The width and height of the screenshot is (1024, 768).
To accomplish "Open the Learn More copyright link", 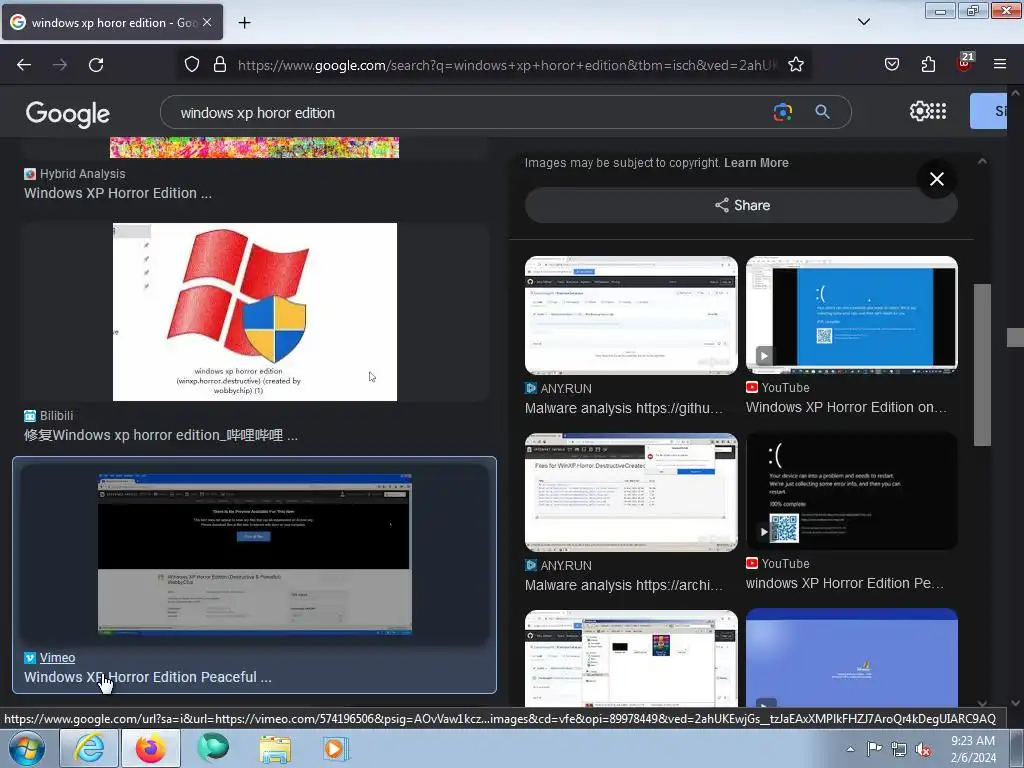I will [756, 163].
